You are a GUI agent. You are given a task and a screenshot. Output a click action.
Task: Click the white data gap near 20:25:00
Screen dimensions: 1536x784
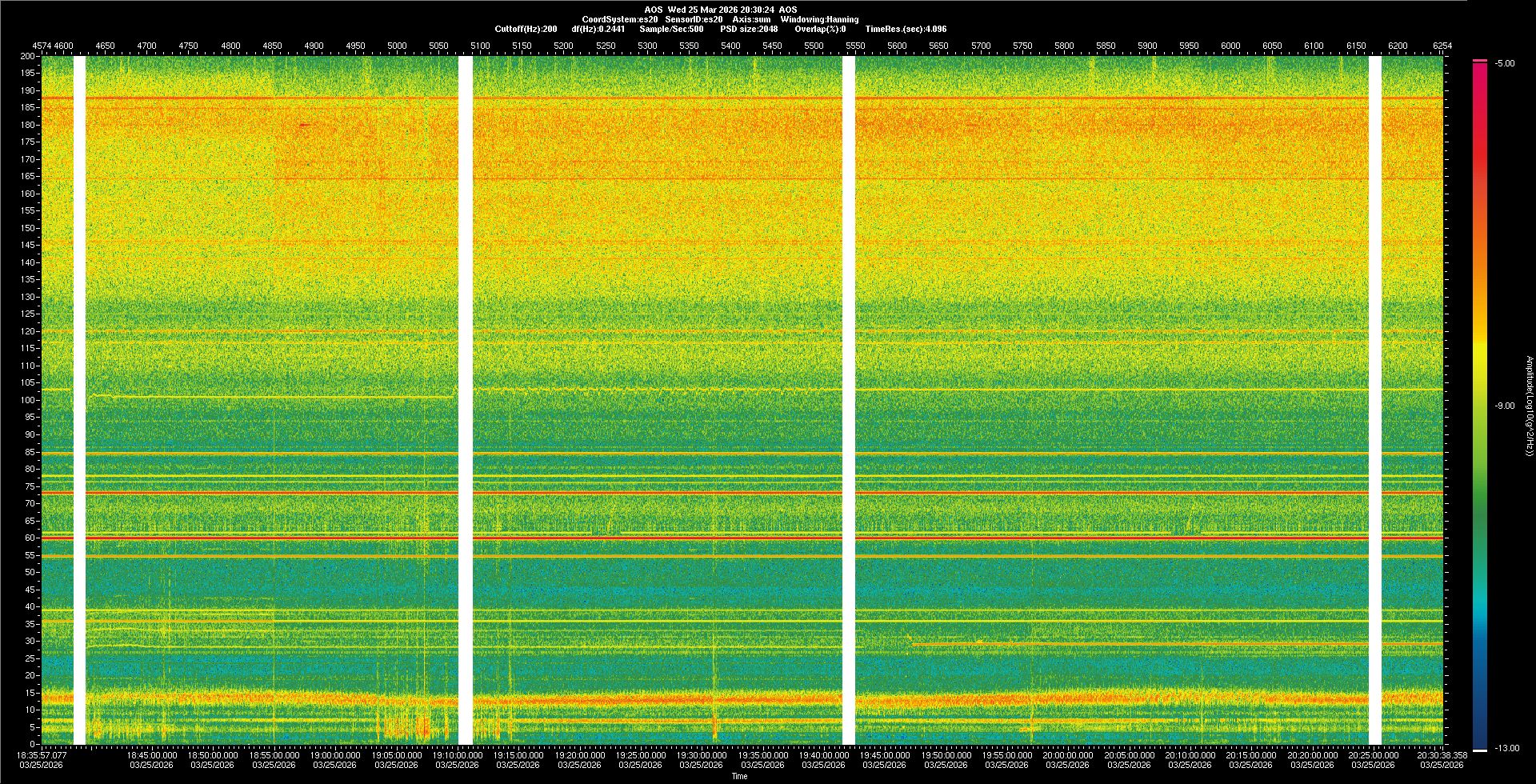click(x=1374, y=400)
